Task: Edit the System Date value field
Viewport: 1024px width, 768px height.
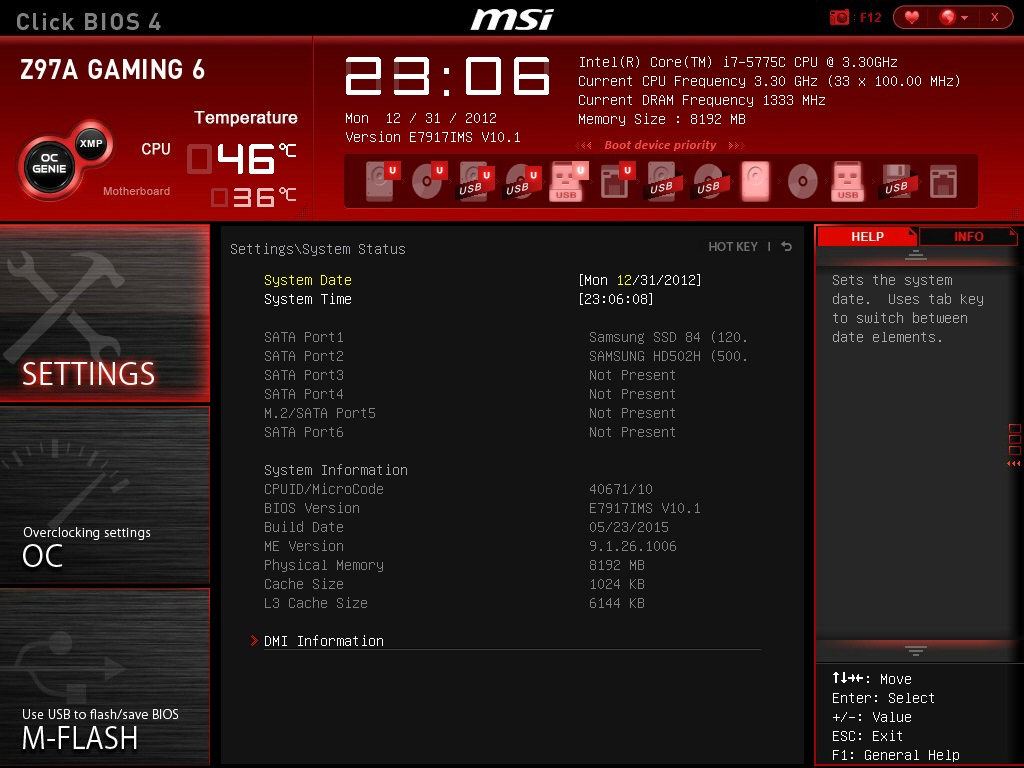Action: [640, 280]
